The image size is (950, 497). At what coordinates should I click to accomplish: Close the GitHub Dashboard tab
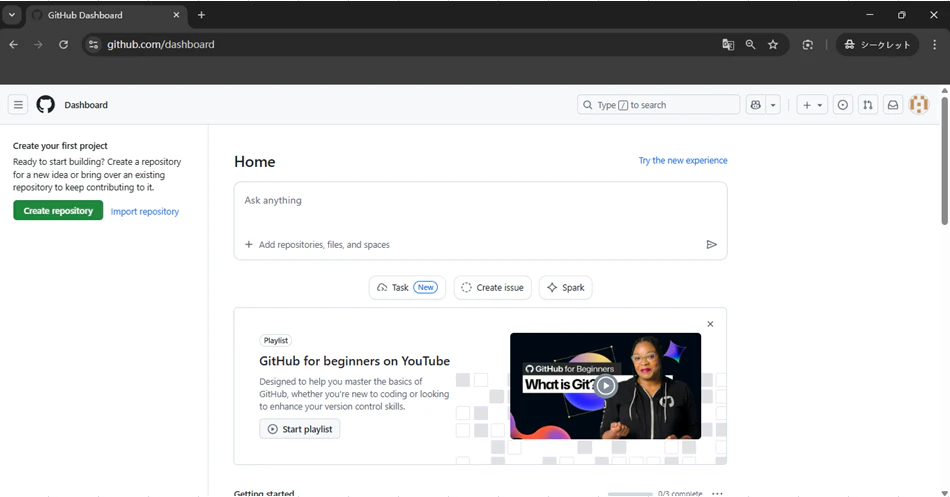coord(176,15)
